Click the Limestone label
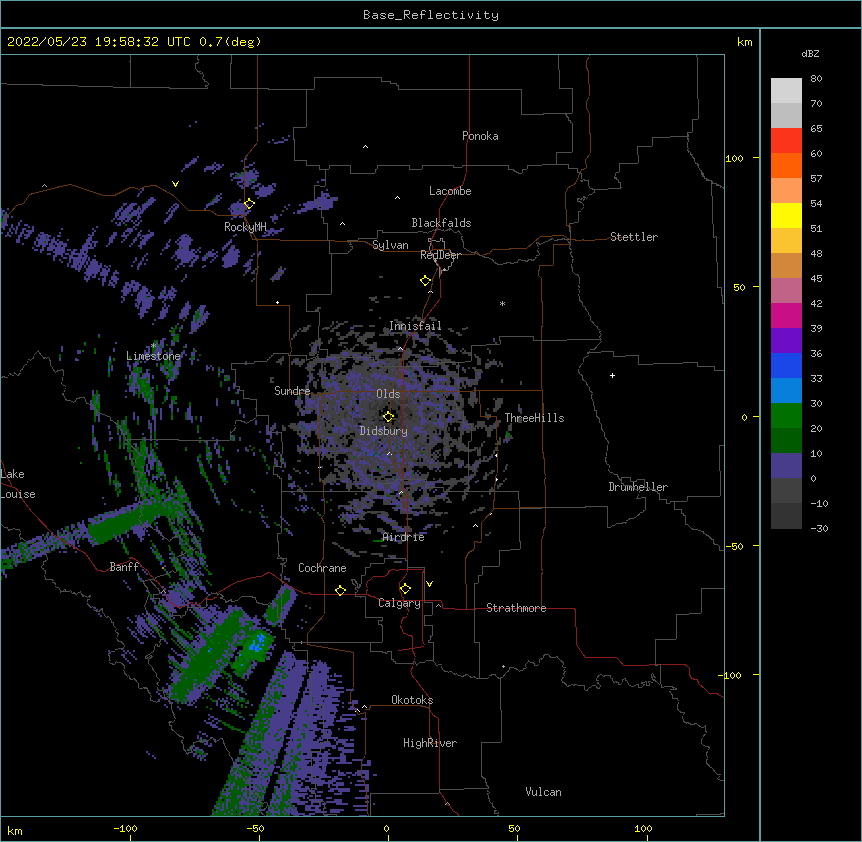862x842 pixels. point(153,356)
